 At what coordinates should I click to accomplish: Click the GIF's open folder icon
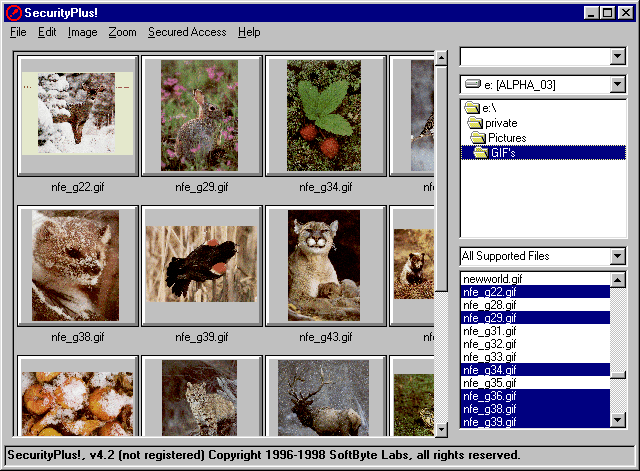point(480,153)
